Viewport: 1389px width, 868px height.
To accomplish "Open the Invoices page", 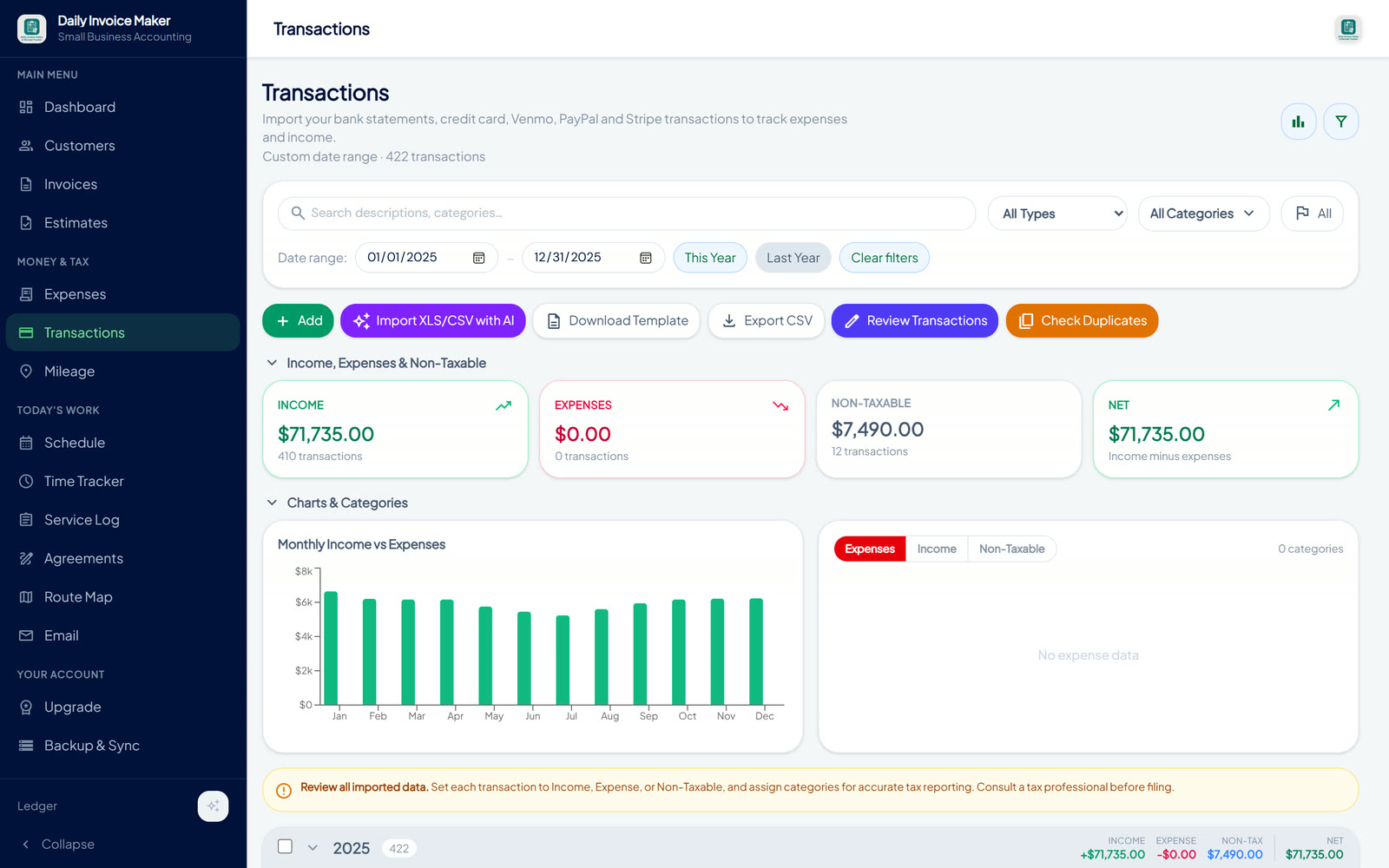I will (122, 184).
